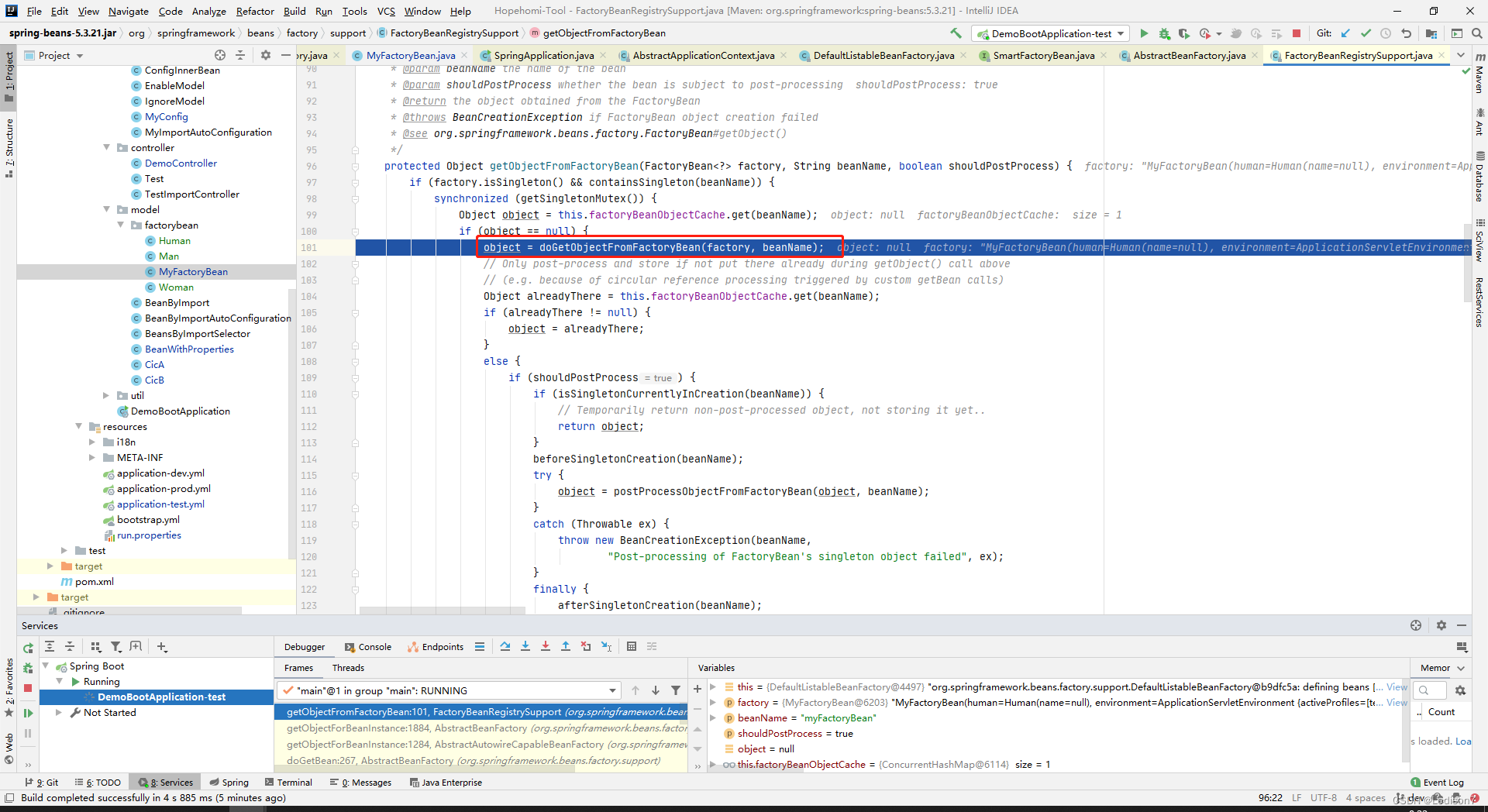
Task: Show Git history clock icon
Action: click(x=1386, y=33)
